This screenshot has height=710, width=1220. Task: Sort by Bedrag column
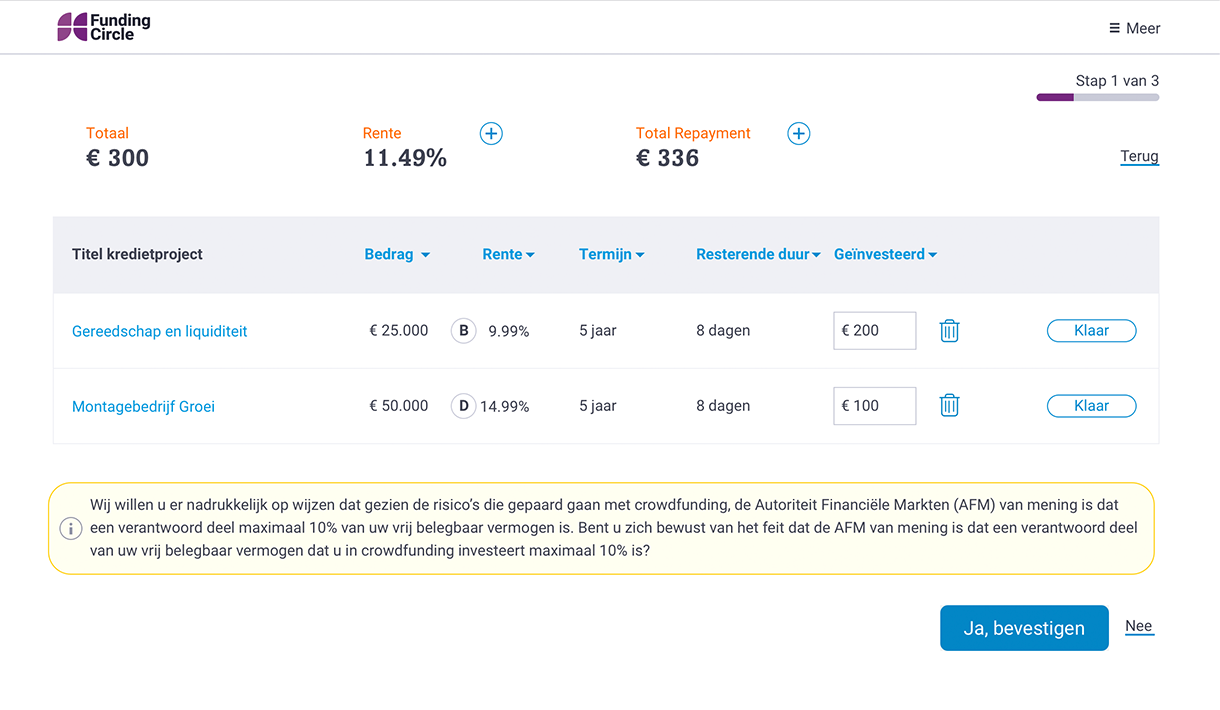click(397, 254)
